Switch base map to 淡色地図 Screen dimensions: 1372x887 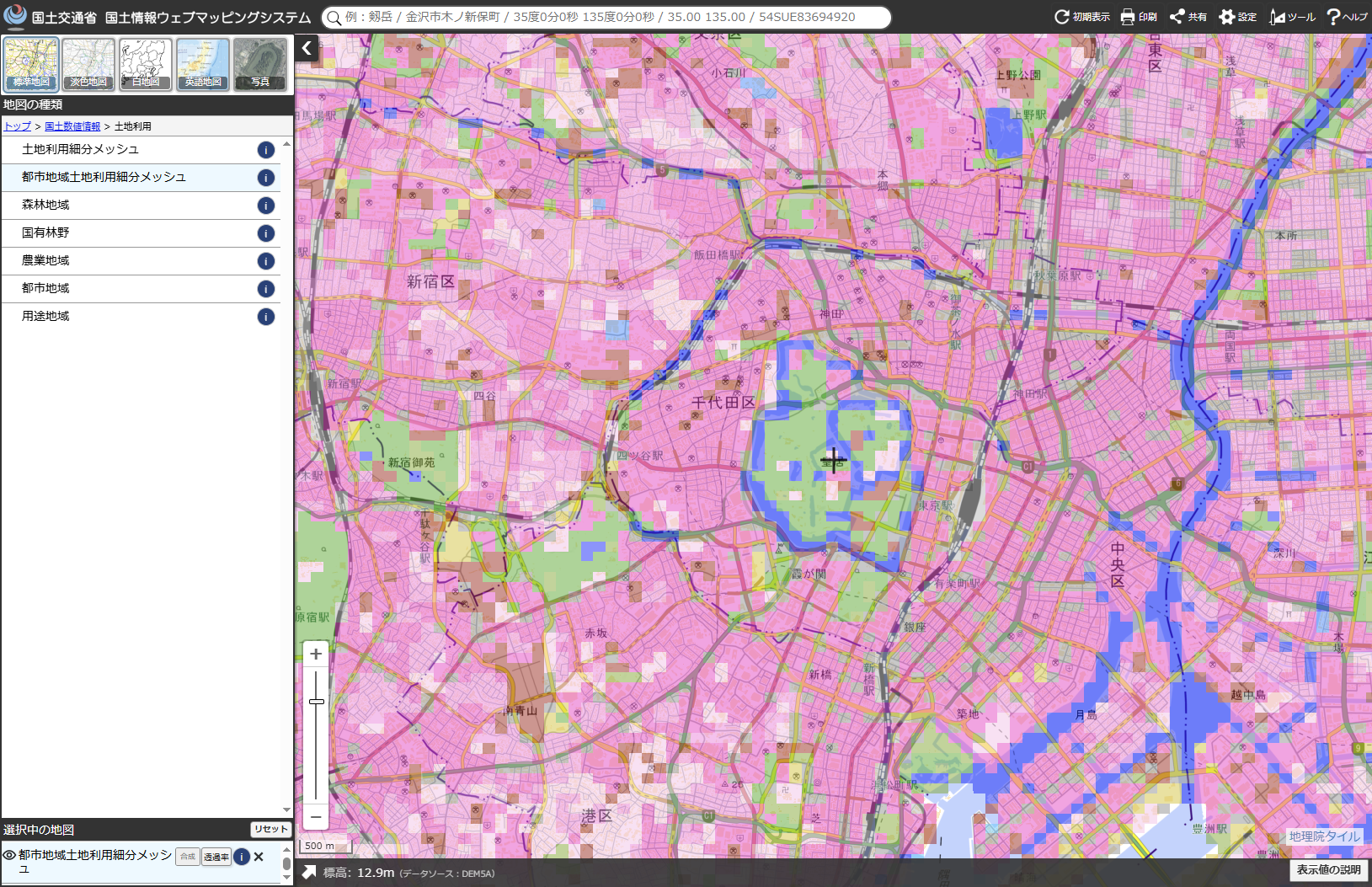[88, 64]
